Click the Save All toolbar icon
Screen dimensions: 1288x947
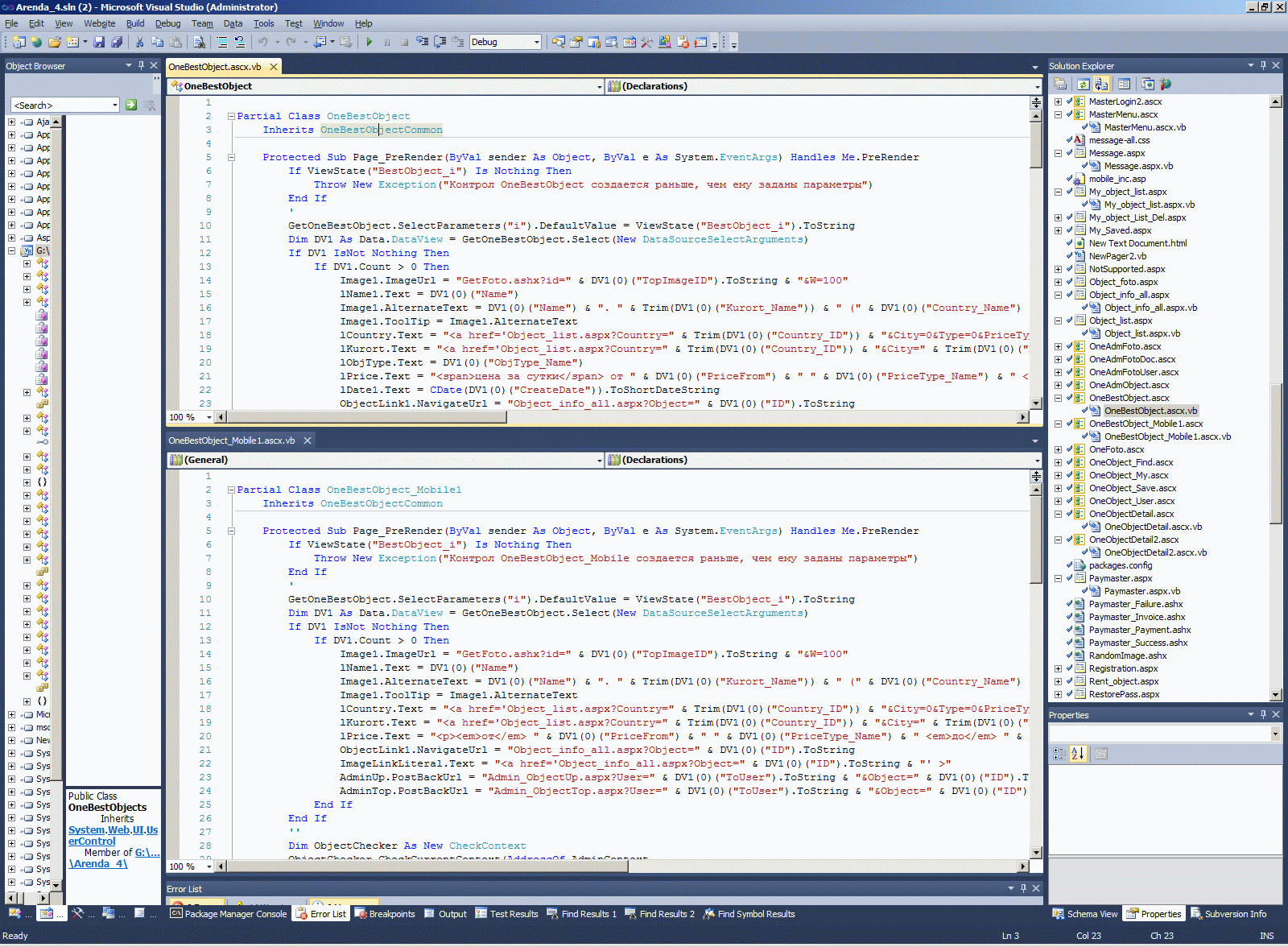click(117, 42)
